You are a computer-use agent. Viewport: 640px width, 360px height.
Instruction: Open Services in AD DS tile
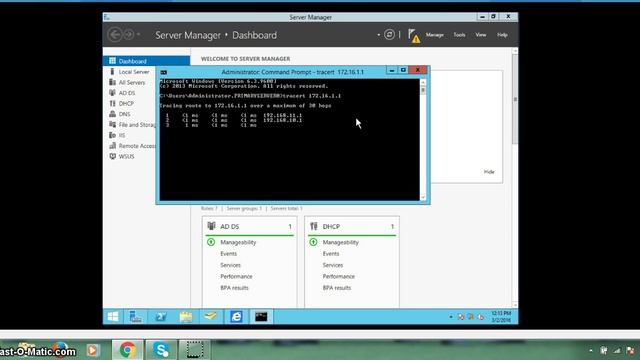click(x=230, y=265)
